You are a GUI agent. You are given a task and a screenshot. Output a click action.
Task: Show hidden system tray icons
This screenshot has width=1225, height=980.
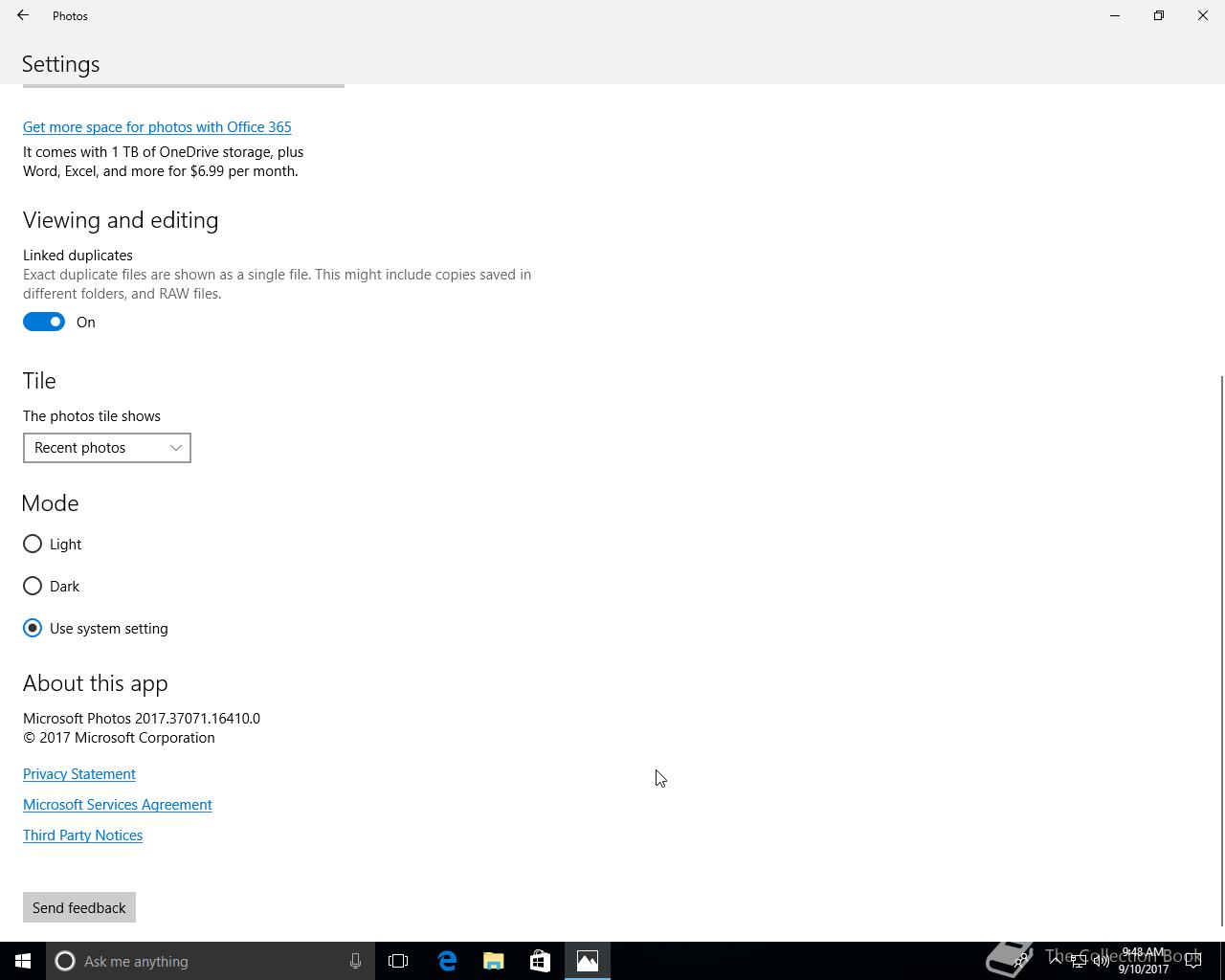[1055, 961]
